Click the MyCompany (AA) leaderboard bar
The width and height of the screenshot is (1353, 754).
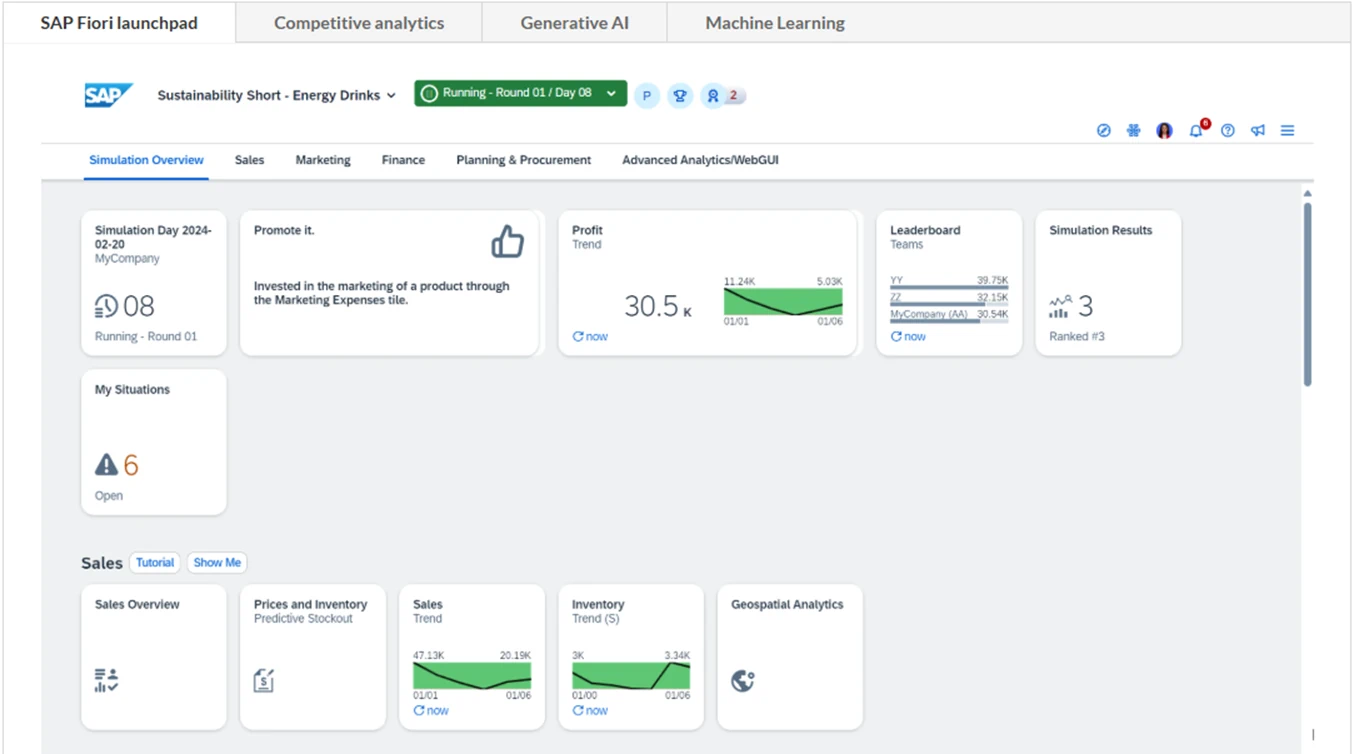(x=949, y=322)
